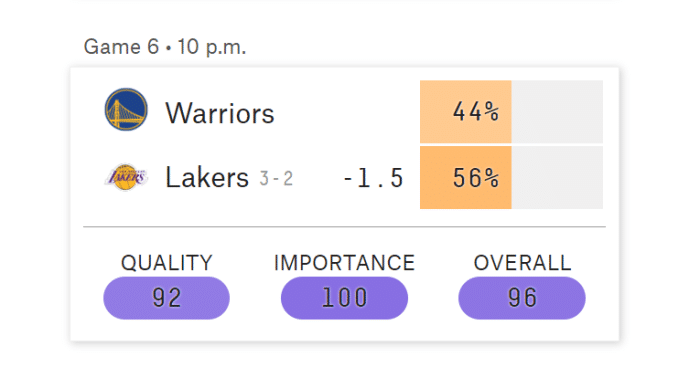Click the Lakers 3-2 series record
Viewport: 700px width, 367px height.
point(276,179)
